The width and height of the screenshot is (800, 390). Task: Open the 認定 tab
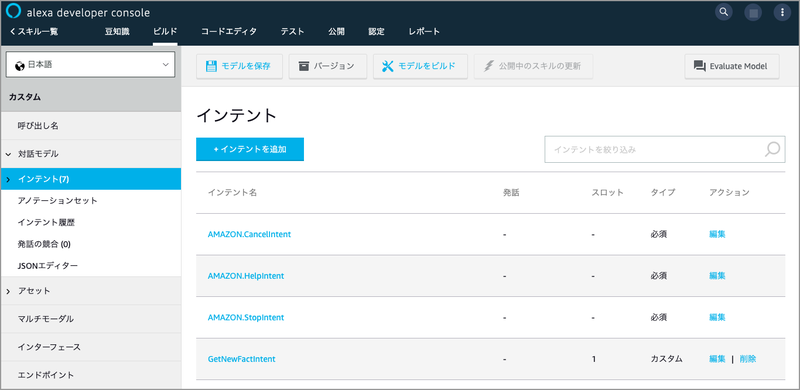pos(377,32)
